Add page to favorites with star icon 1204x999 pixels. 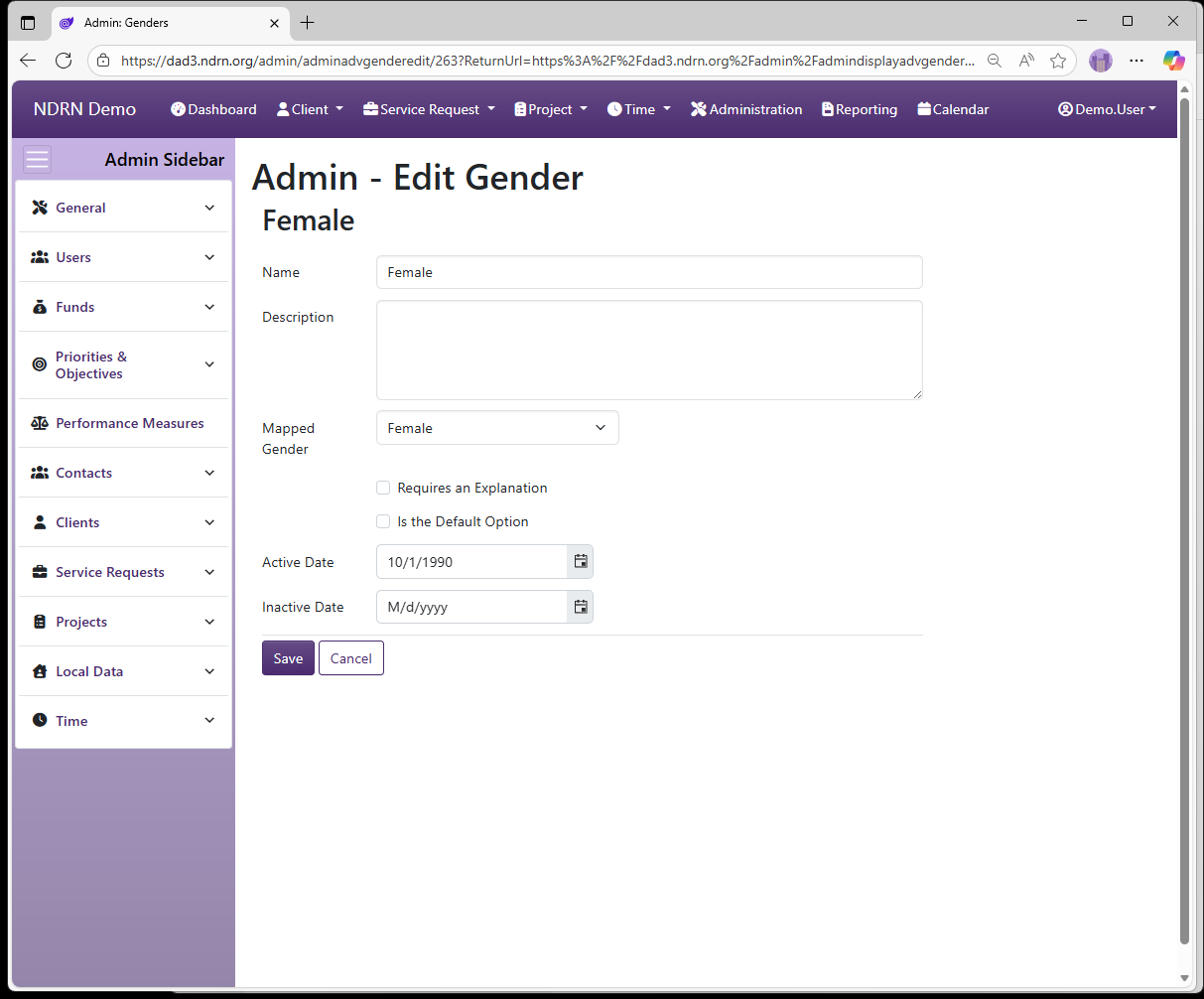coord(1058,61)
